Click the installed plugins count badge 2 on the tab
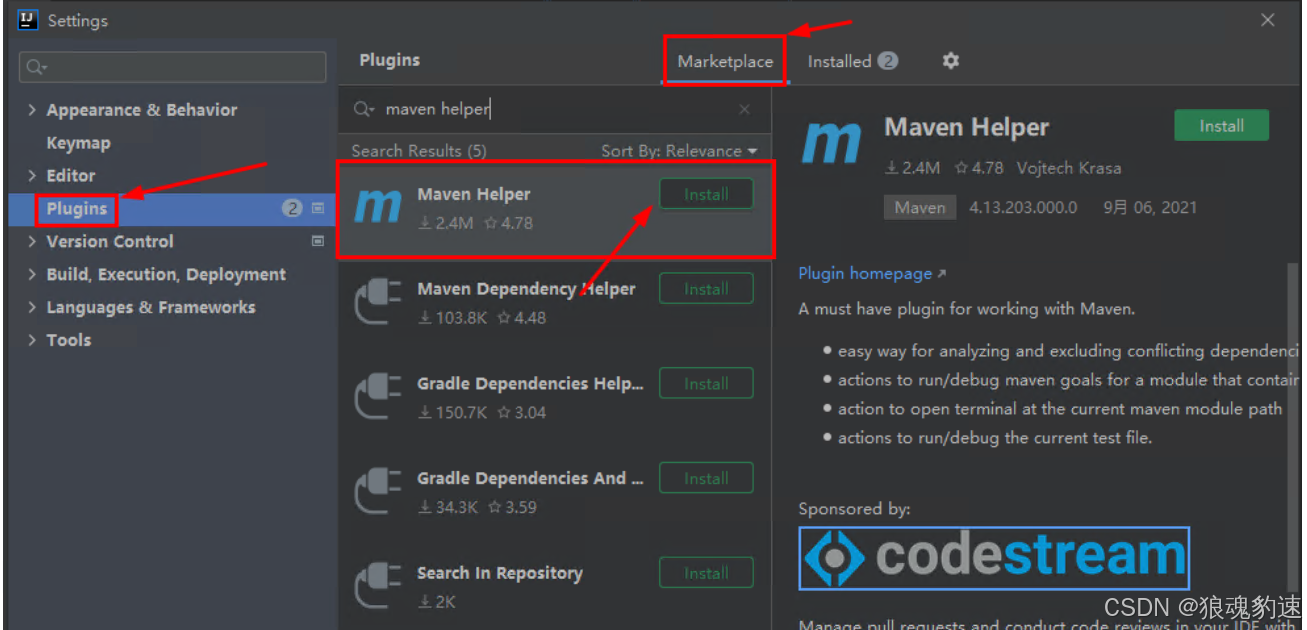Image resolution: width=1307 pixels, height=630 pixels. click(888, 61)
